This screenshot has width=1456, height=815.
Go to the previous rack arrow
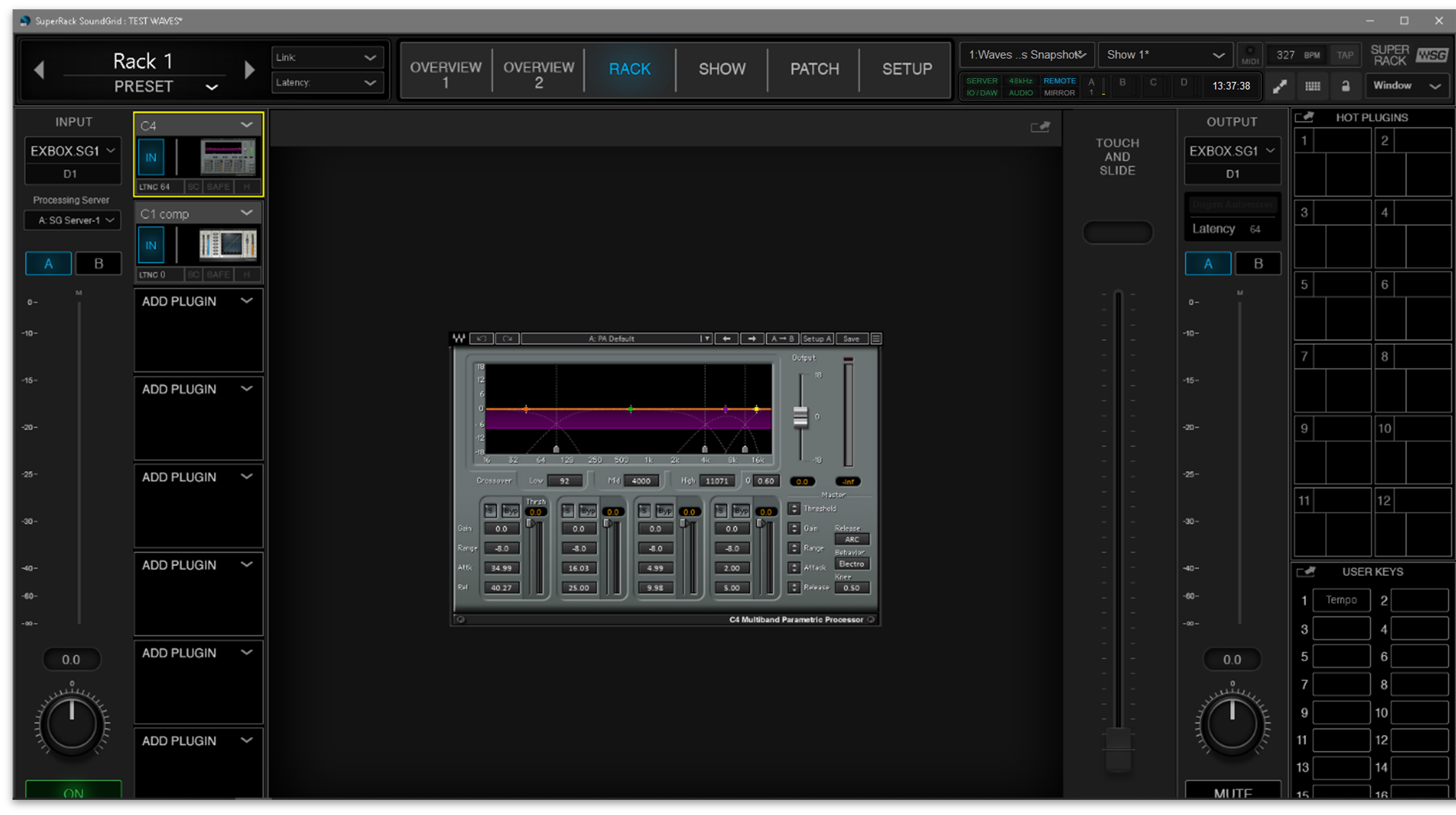[x=39, y=69]
